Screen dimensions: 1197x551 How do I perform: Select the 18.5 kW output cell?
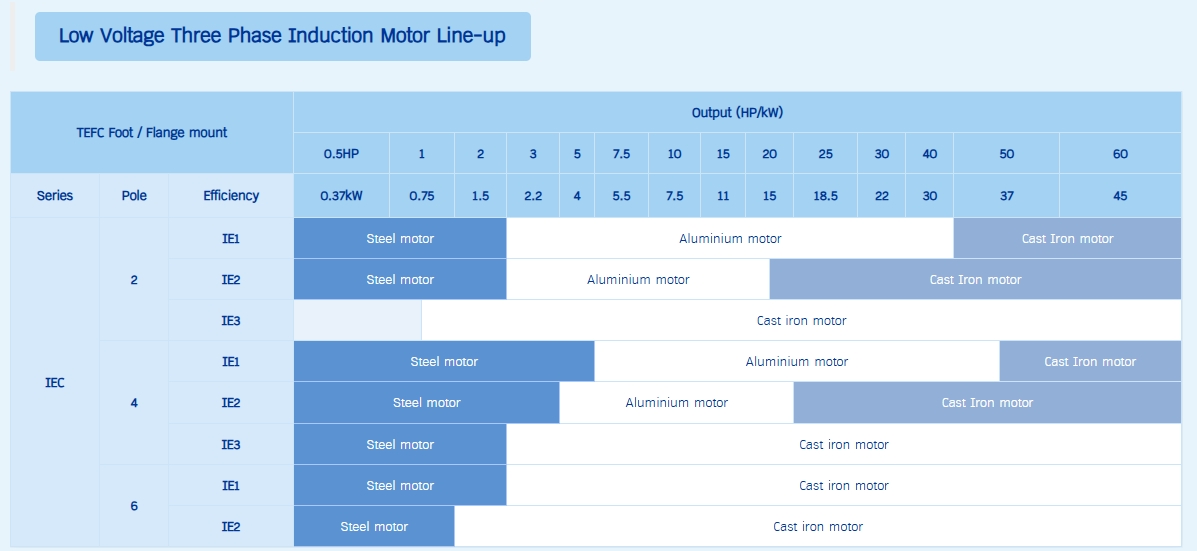pyautogui.click(x=825, y=196)
